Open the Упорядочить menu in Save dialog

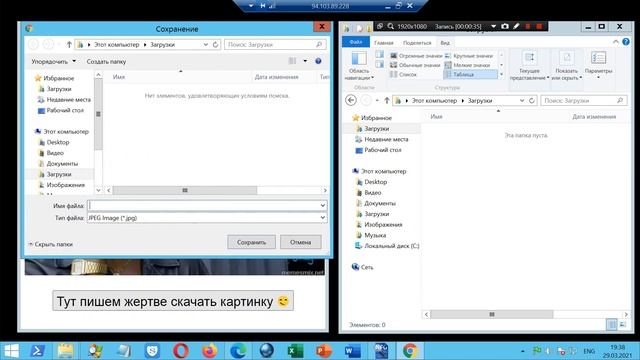53,62
